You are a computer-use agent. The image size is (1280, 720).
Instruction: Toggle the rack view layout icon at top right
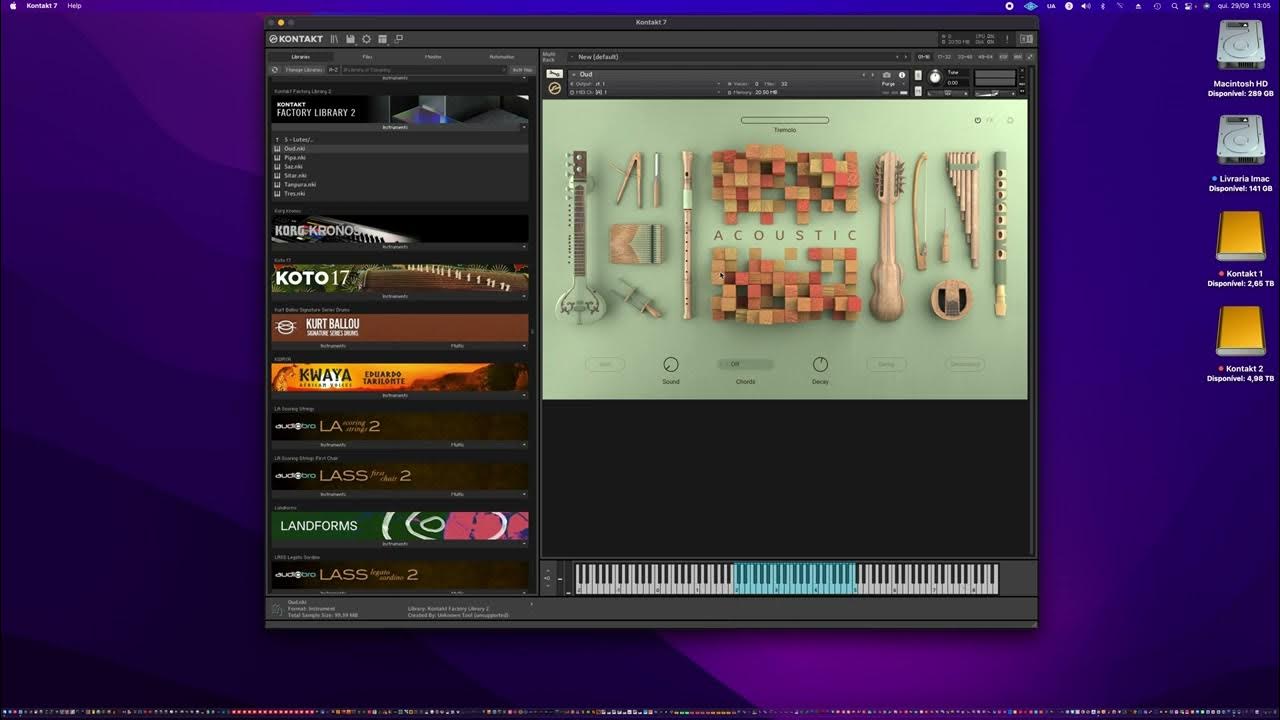point(1026,39)
